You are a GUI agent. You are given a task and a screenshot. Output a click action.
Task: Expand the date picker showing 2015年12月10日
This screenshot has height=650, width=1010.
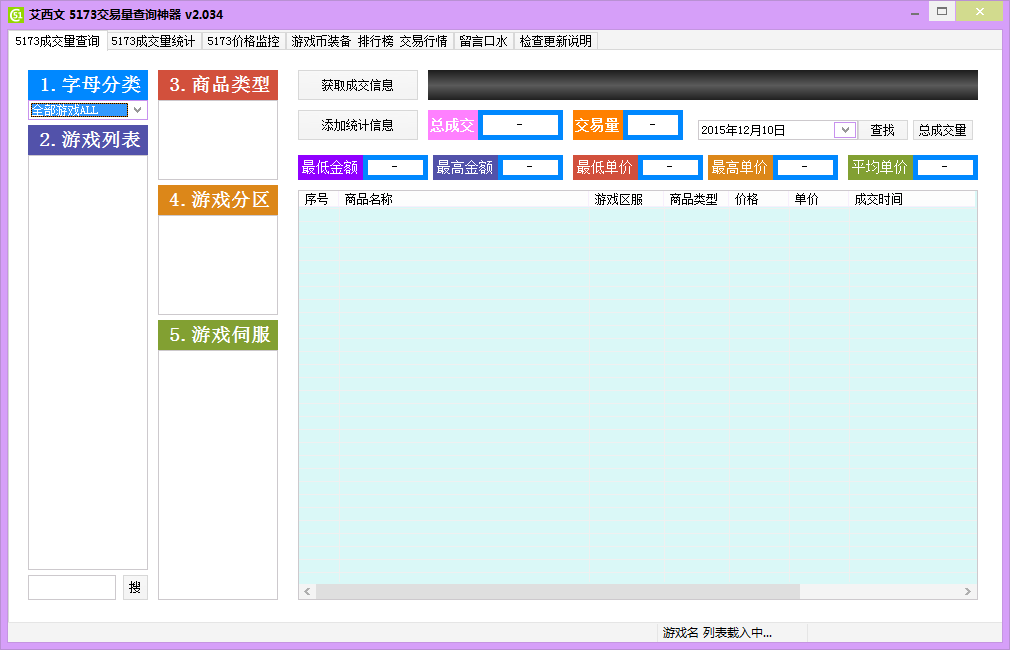click(x=844, y=130)
